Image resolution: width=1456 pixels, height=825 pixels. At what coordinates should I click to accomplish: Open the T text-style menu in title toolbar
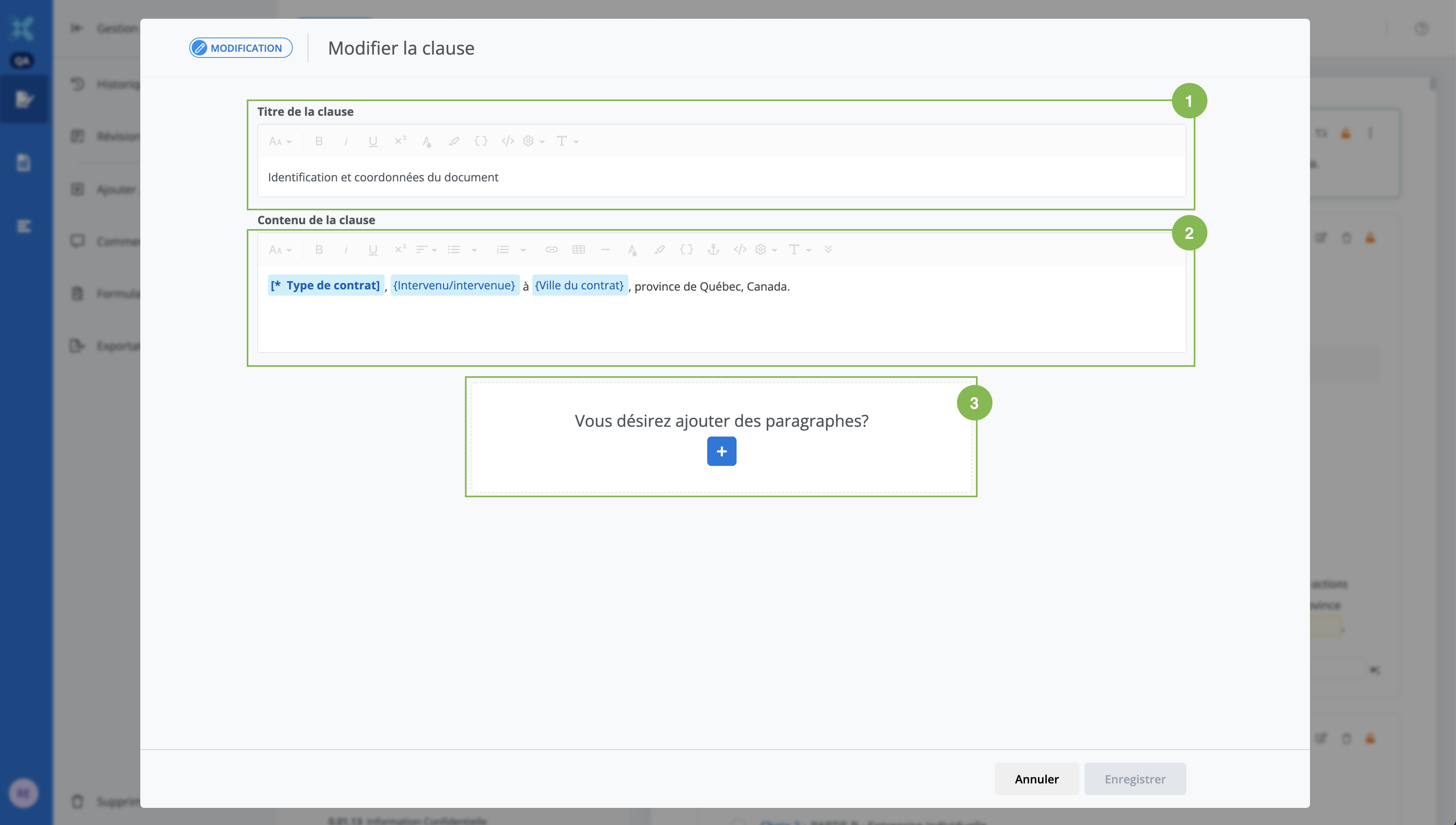coord(567,141)
